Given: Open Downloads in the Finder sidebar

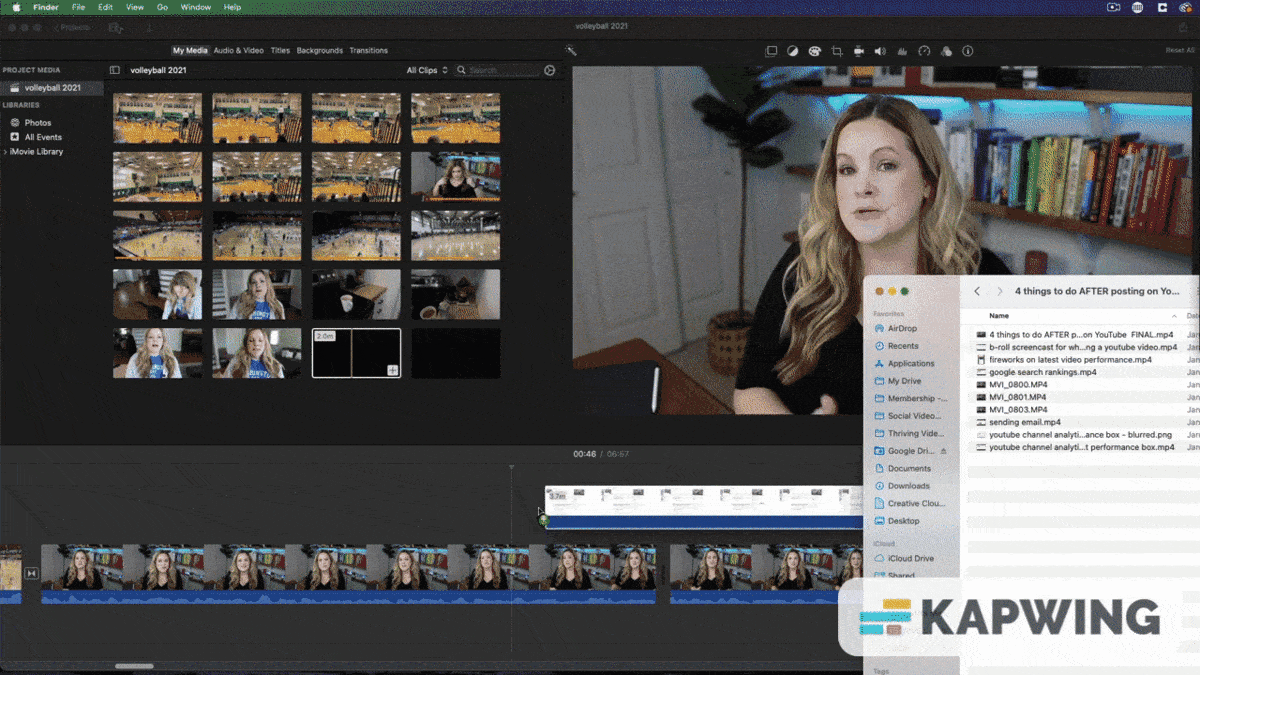Looking at the screenshot, I should pyautogui.click(x=908, y=486).
